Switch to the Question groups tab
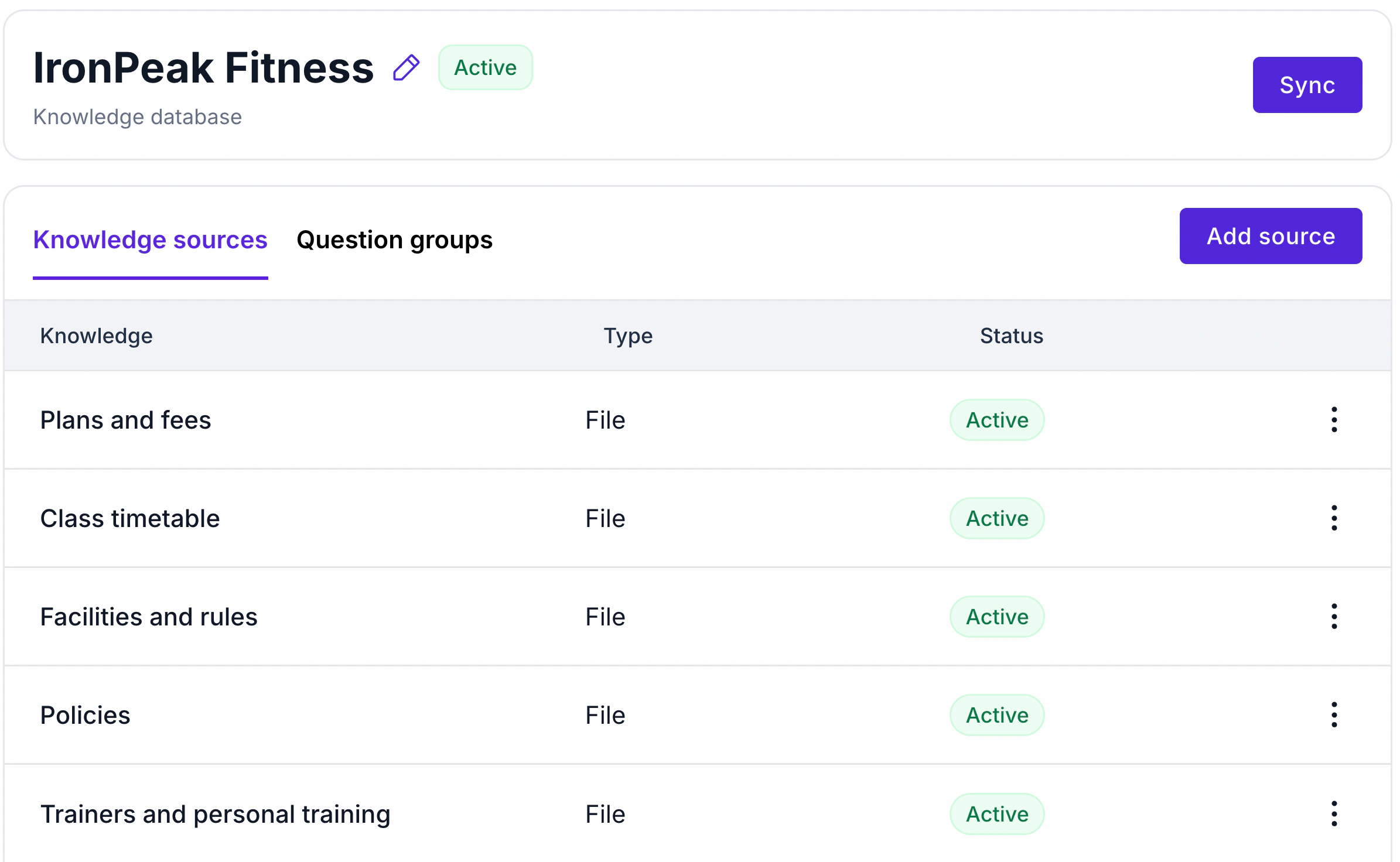Screen dimensions: 1400x862 pos(395,240)
